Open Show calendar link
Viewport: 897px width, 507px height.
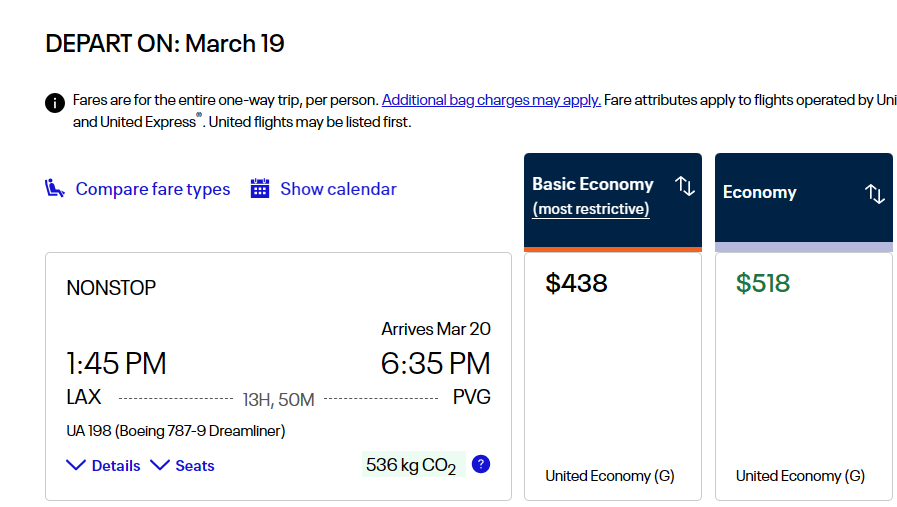(338, 189)
